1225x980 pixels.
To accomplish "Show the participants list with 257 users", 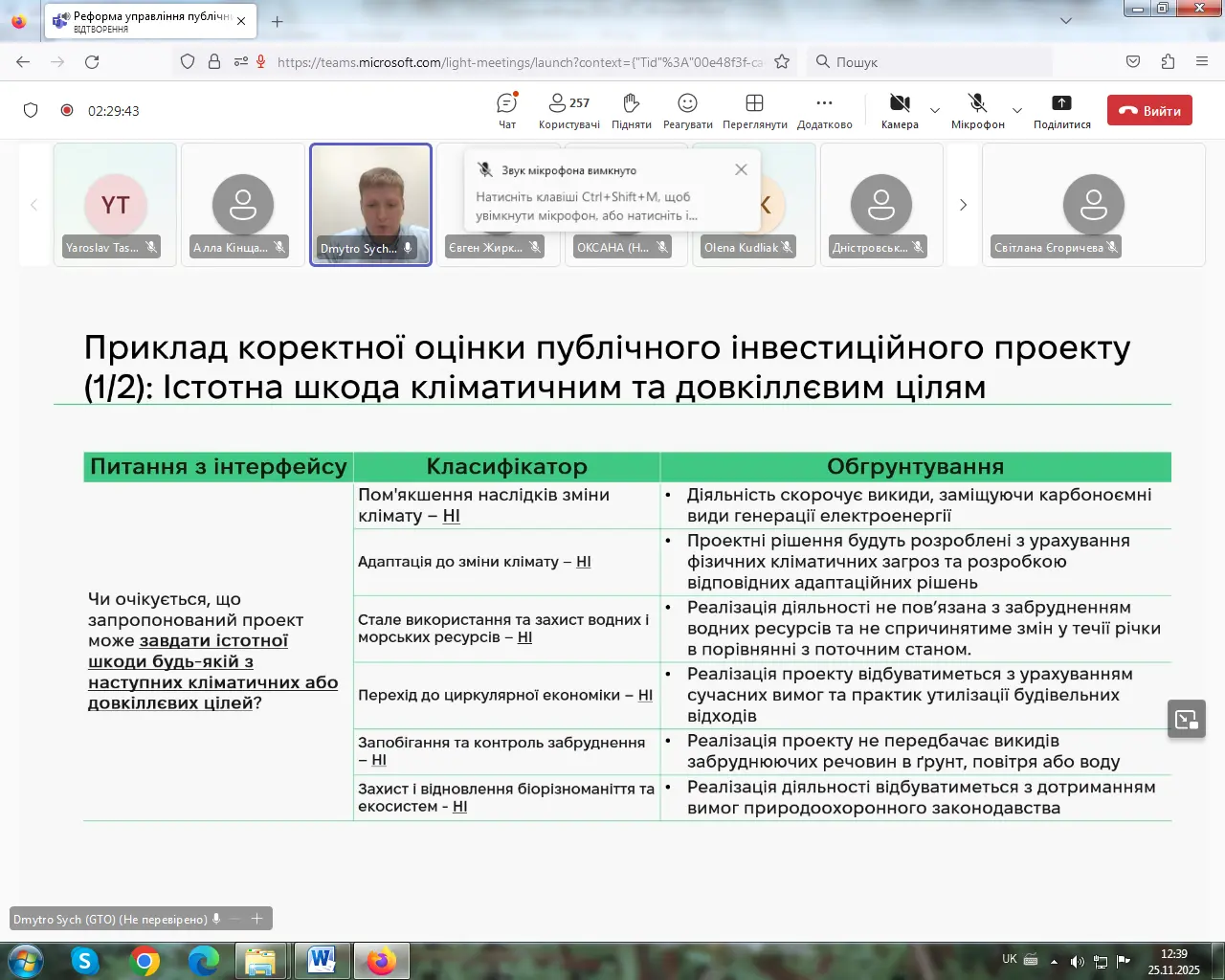I will point(568,110).
